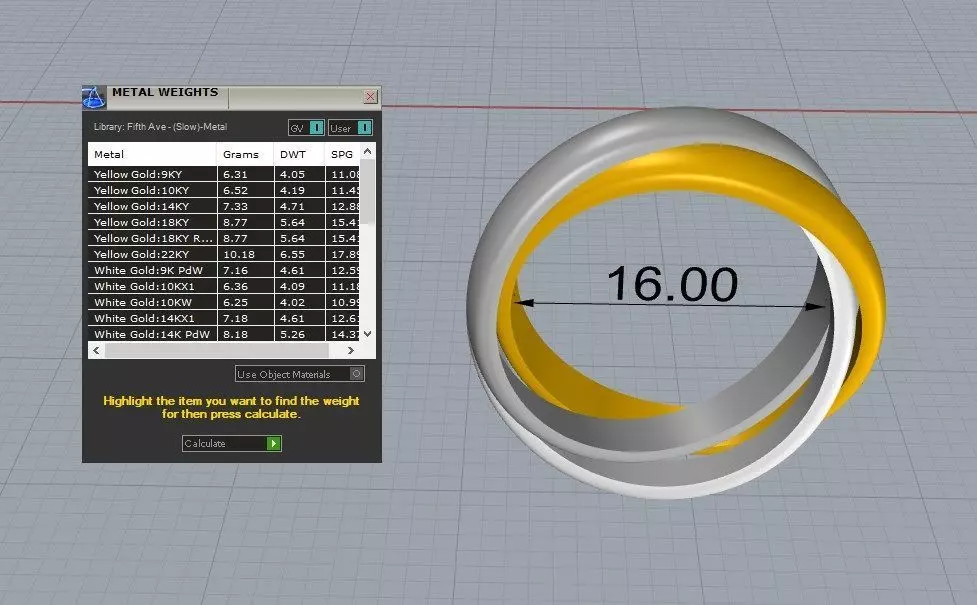The height and width of the screenshot is (605, 977).
Task: Click the horizontal scrollbar thumb under metal table
Action: coord(216,350)
